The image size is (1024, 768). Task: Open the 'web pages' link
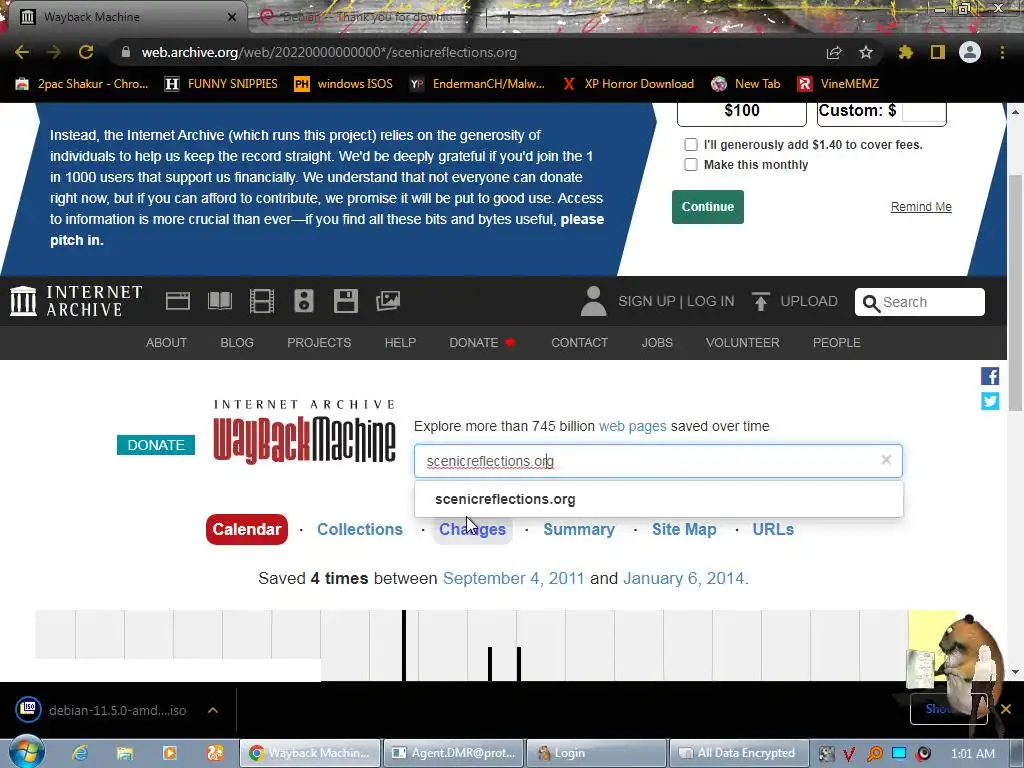pyautogui.click(x=632, y=426)
